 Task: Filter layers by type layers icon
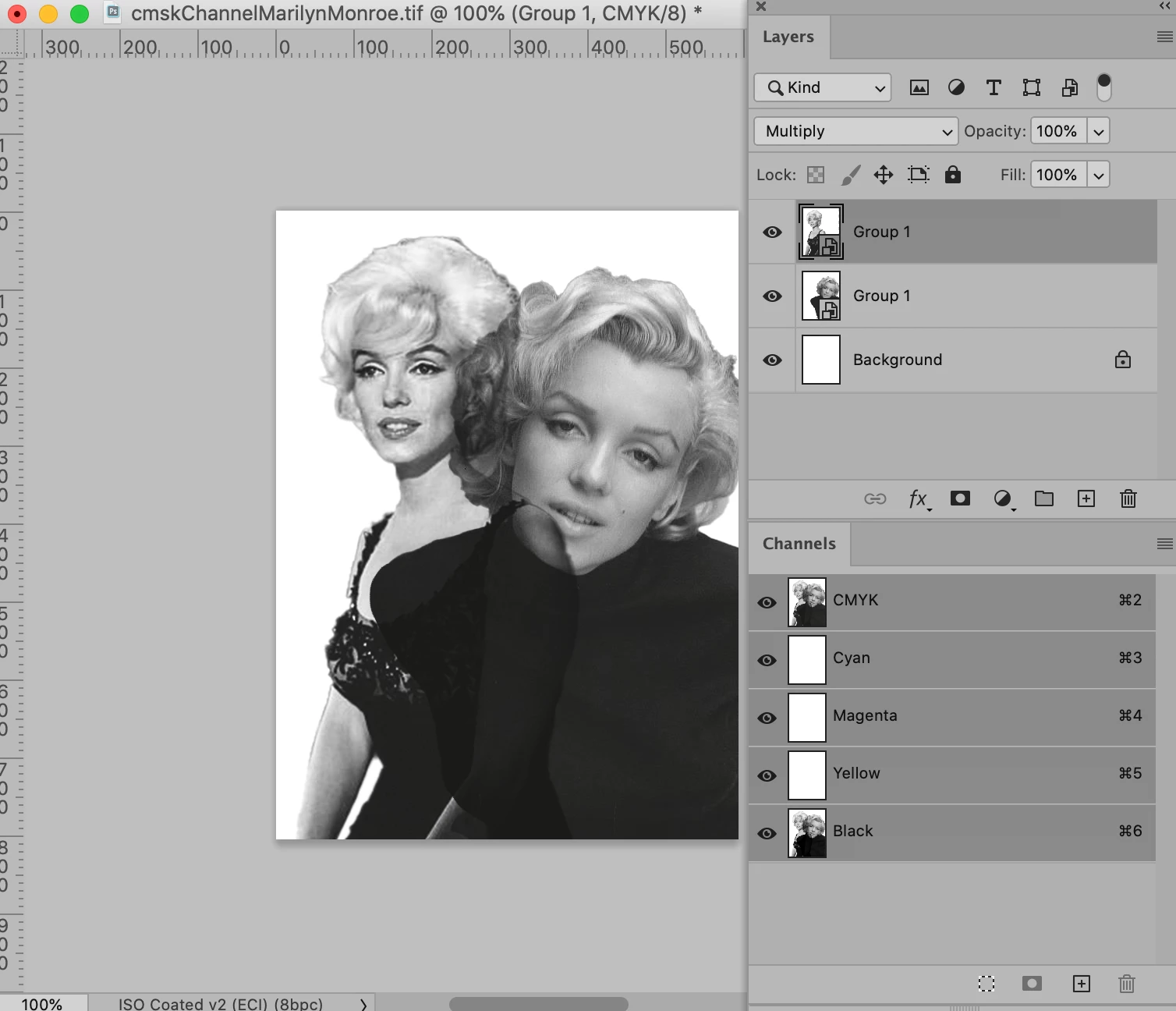pyautogui.click(x=994, y=87)
